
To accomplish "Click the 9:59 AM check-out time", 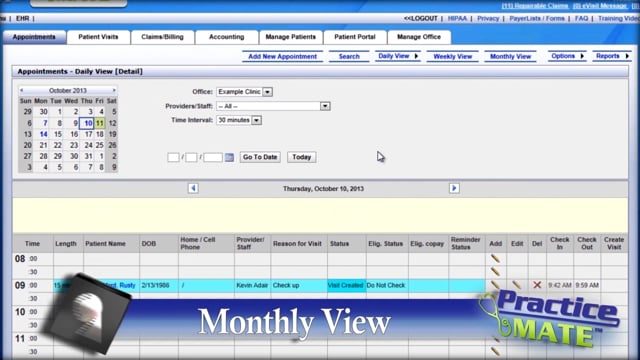I will tap(587, 285).
